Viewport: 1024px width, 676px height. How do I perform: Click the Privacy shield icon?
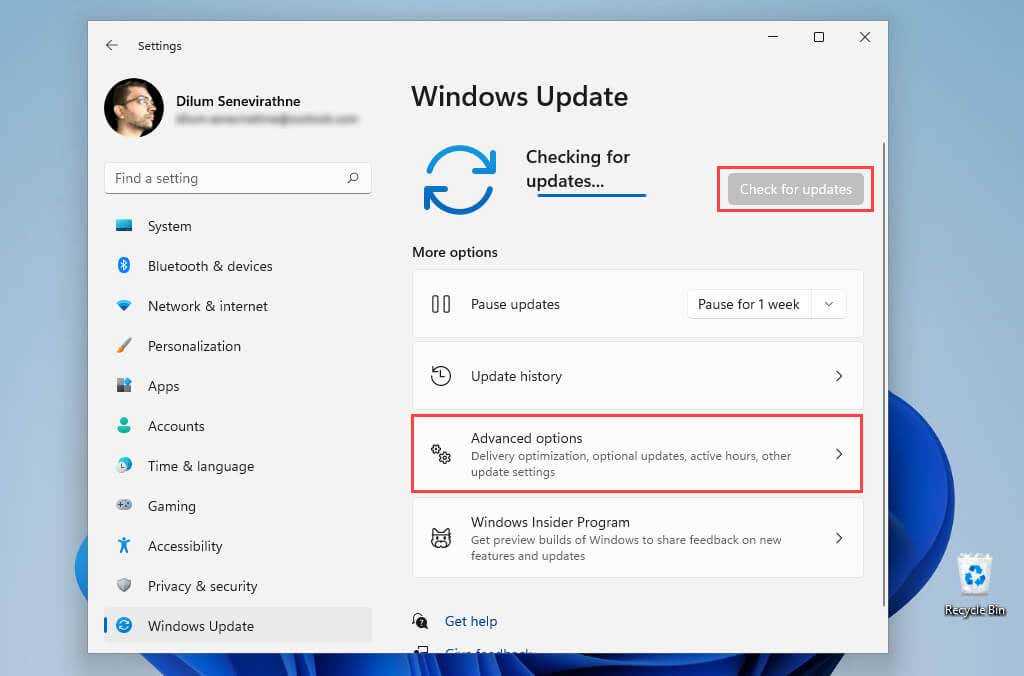124,585
